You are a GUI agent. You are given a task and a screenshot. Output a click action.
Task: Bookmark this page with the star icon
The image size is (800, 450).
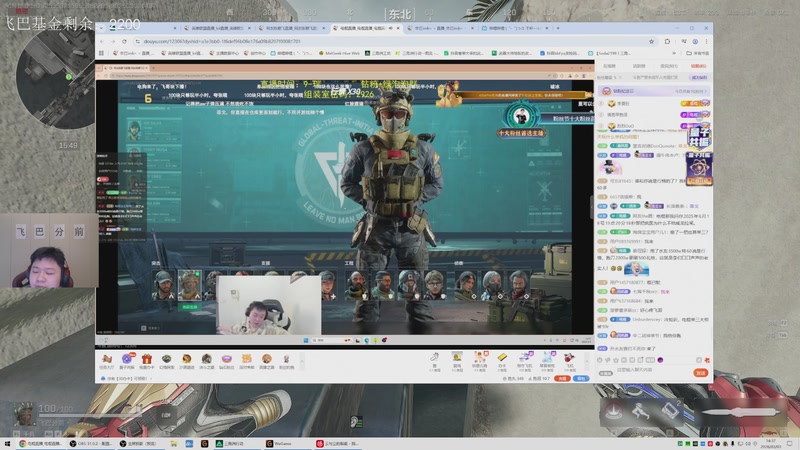652,41
